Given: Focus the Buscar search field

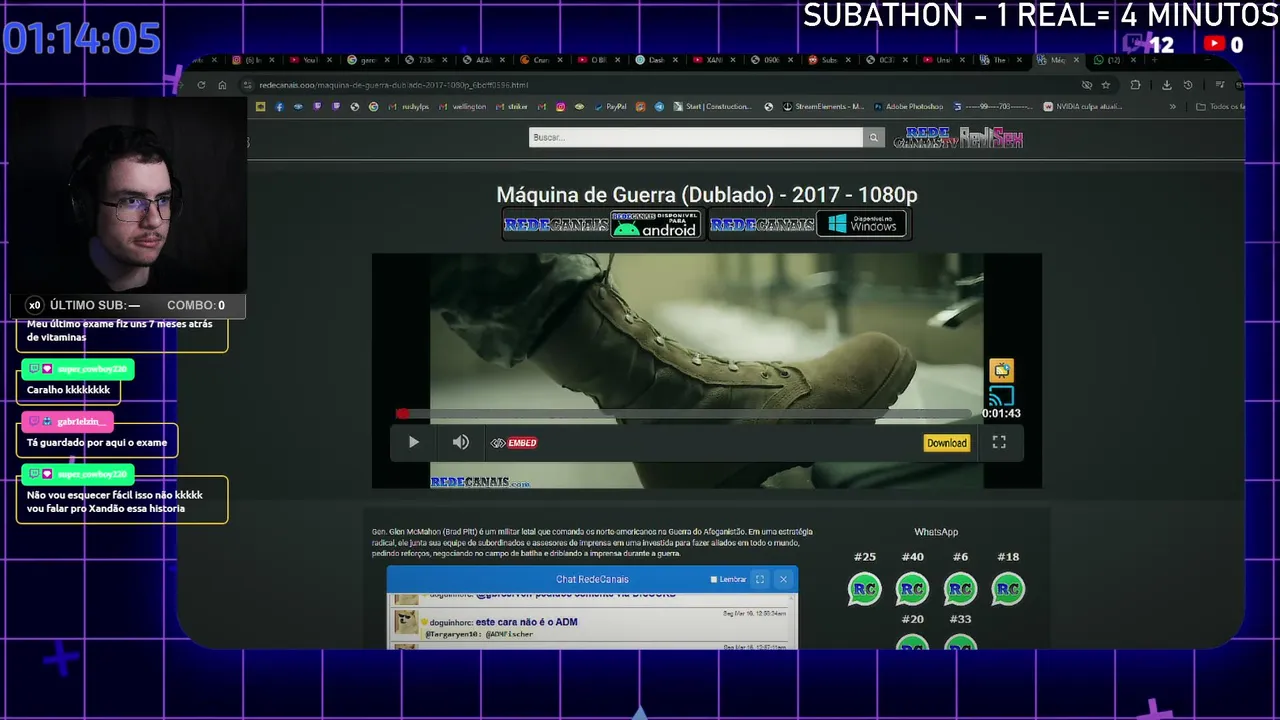Looking at the screenshot, I should (x=695, y=137).
